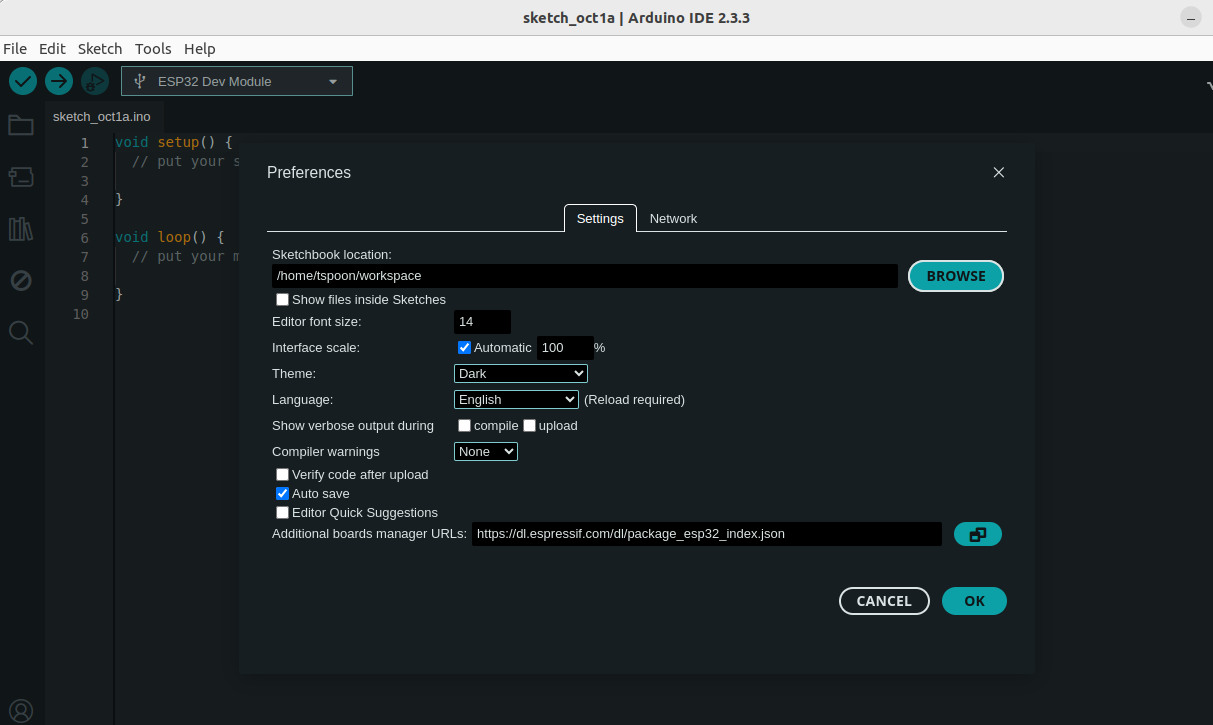Viewport: 1213px width, 725px height.
Task: Click the user account icon in the sidebar
Action: point(21,711)
